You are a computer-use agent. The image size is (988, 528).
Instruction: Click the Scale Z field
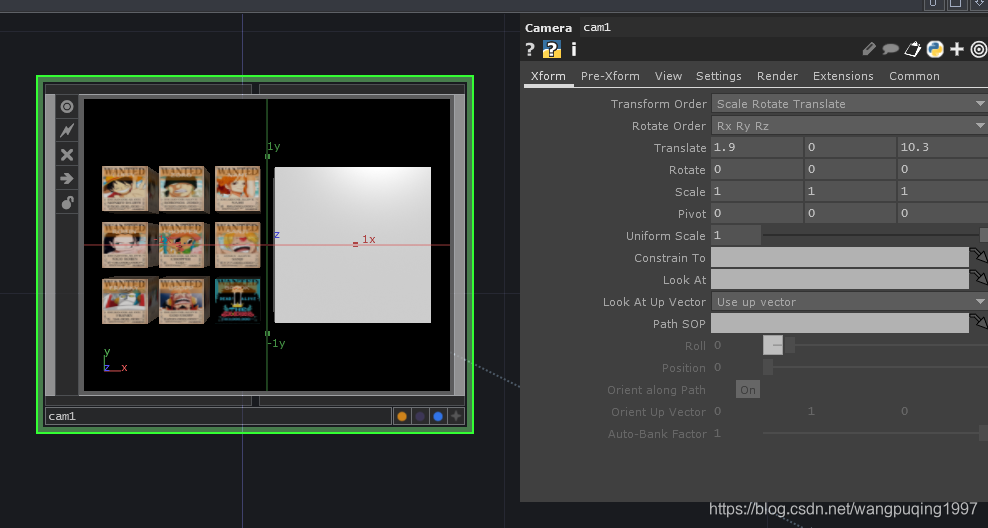pyautogui.click(x=943, y=192)
